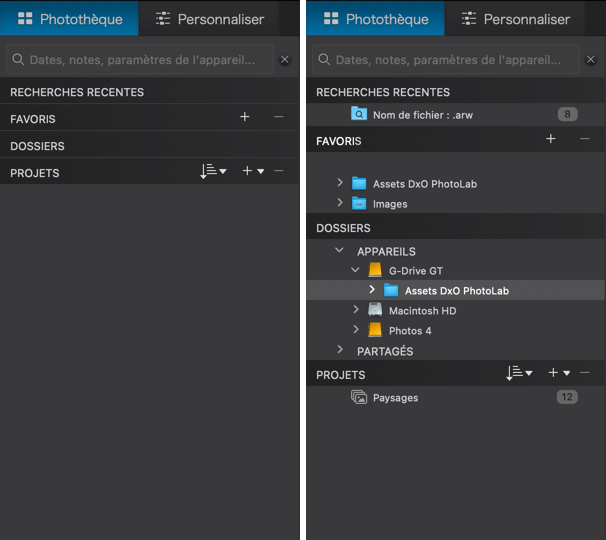
Task: Expand the PARTAGÉS section
Action: click(x=340, y=349)
